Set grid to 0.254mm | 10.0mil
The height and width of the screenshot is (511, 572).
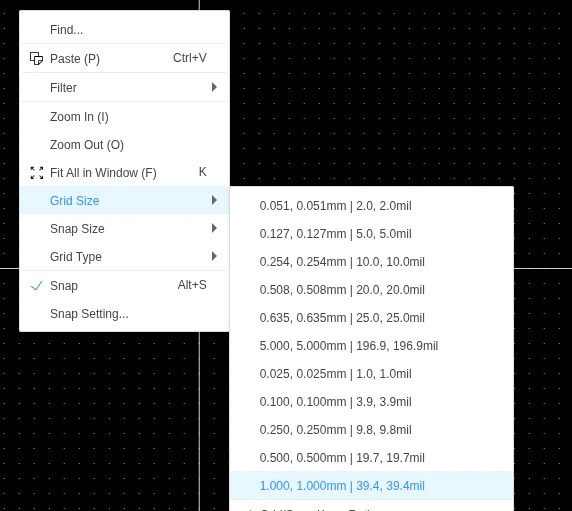[x=372, y=262]
